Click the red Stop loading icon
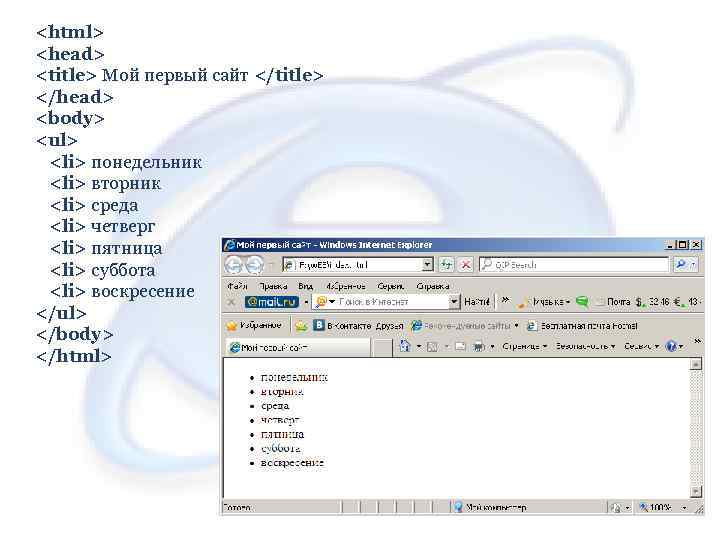This screenshot has height=540, width=720. 466,264
